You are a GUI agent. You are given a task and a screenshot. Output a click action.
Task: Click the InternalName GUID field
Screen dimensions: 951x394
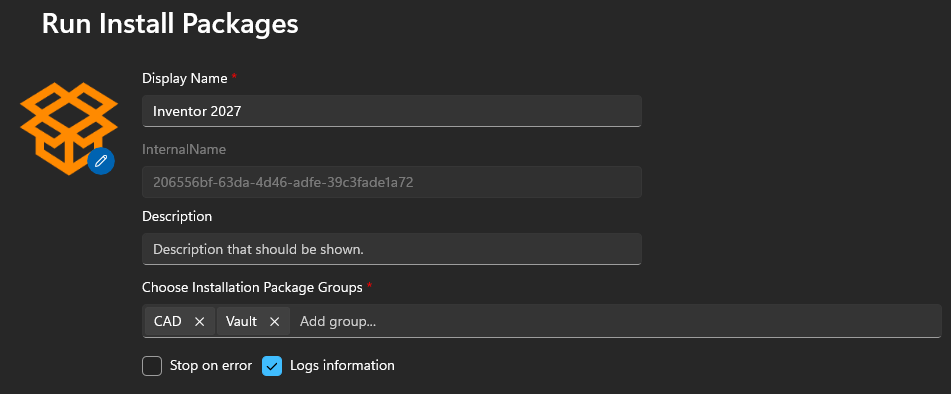pos(392,182)
